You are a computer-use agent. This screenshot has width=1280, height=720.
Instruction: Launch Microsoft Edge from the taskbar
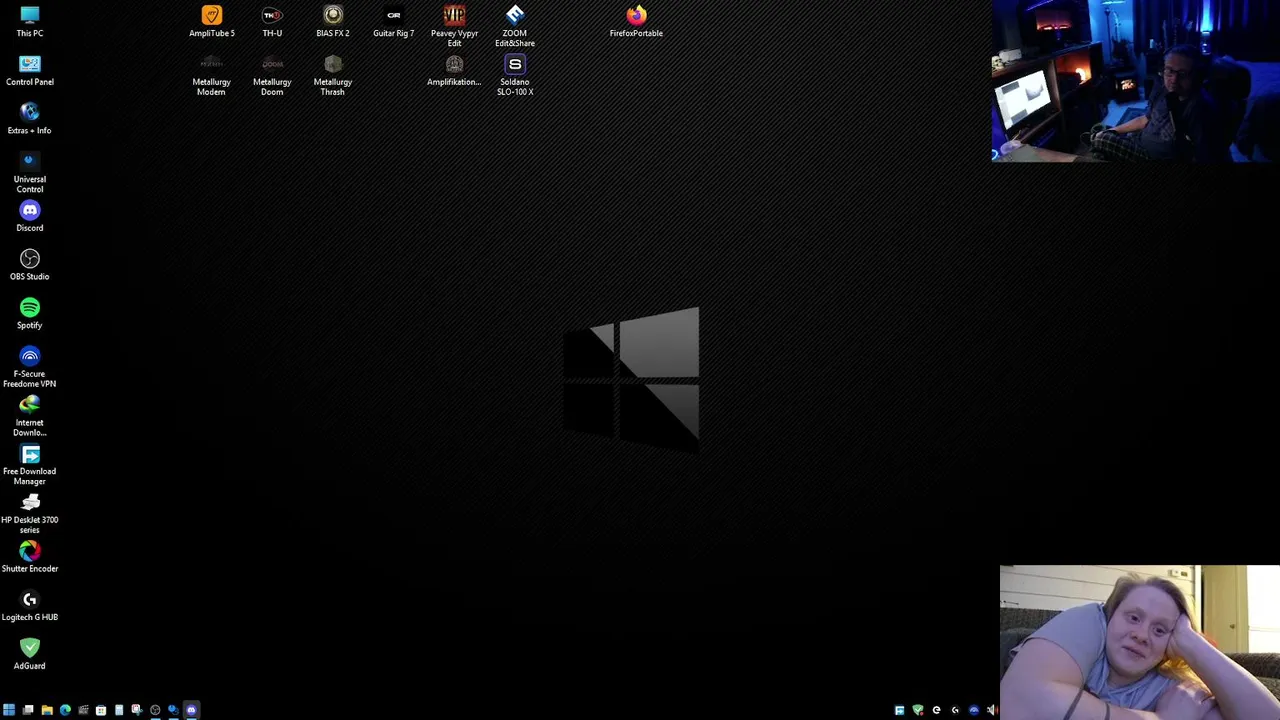[65, 710]
